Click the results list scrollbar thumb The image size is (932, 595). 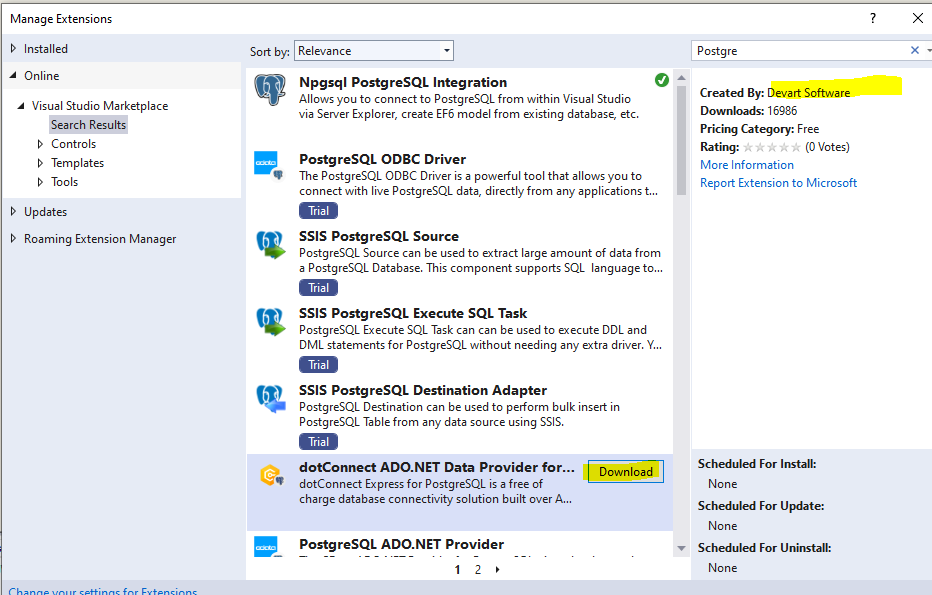click(x=681, y=140)
